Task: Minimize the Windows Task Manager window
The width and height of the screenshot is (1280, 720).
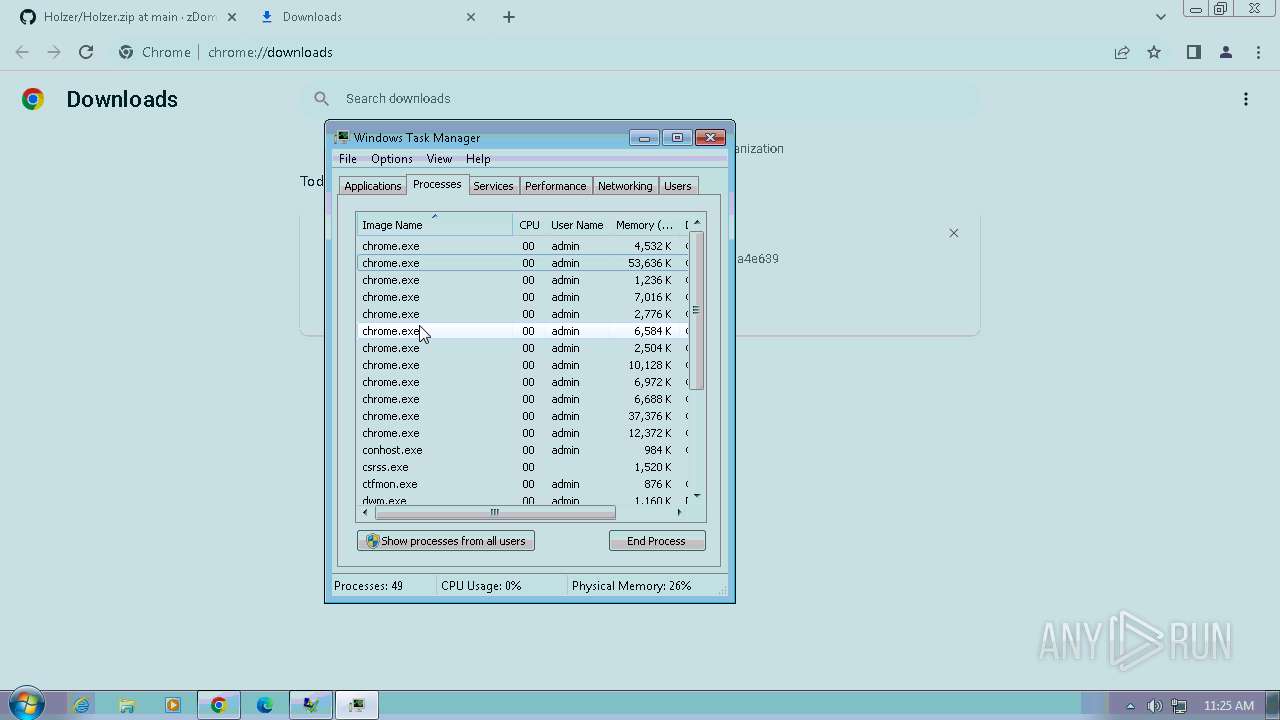Action: pyautogui.click(x=644, y=138)
